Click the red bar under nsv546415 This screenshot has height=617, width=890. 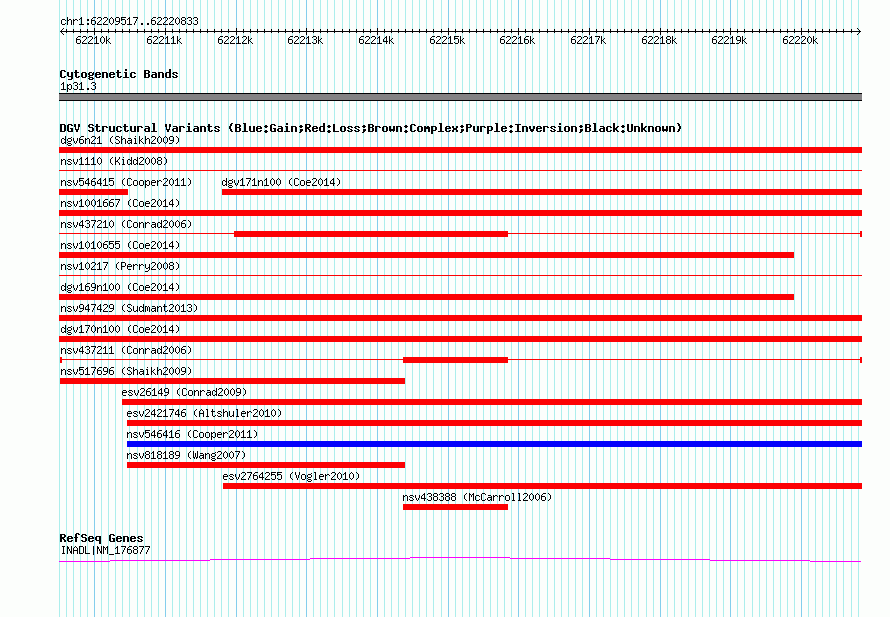[x=94, y=192]
